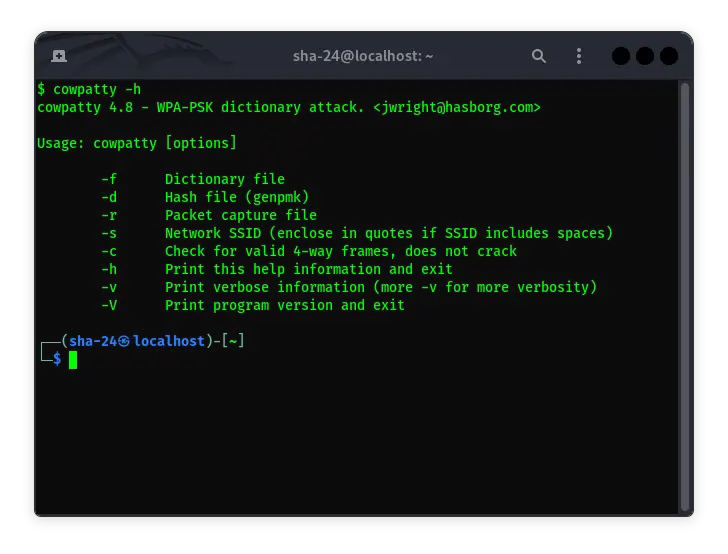Viewport: 728px width, 554px height.
Task: Click the blue sha-24 localhost prompt text
Action: pyautogui.click(x=136, y=341)
